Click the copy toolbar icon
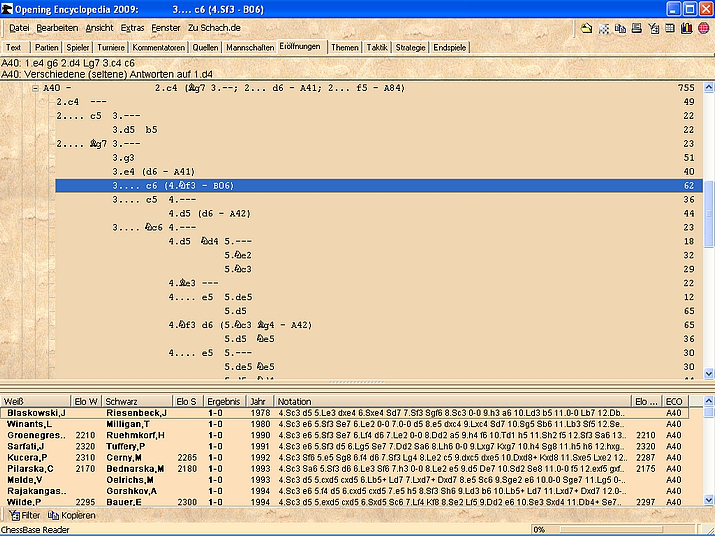The width and height of the screenshot is (715, 536). click(x=620, y=28)
